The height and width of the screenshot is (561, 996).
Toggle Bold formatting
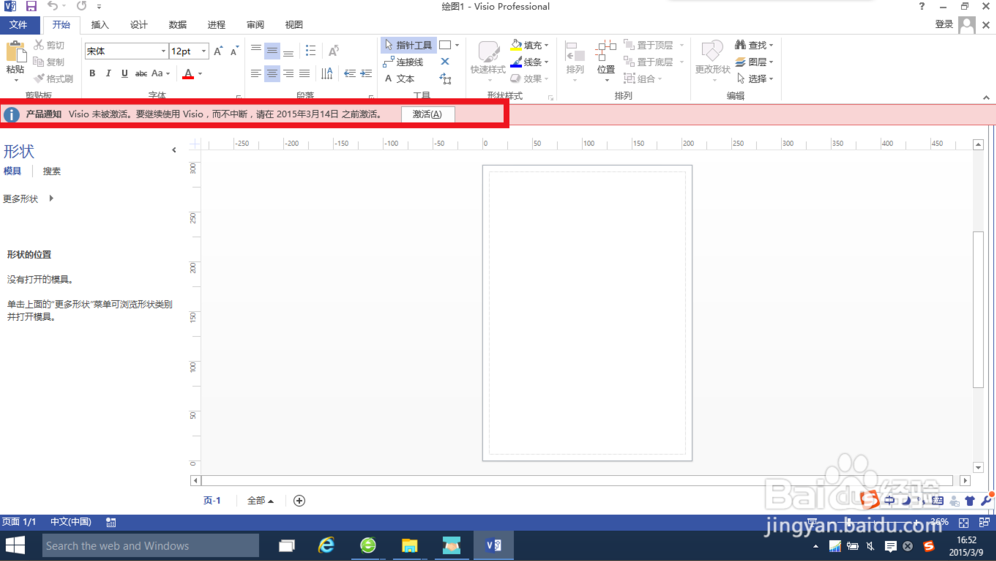coord(92,74)
